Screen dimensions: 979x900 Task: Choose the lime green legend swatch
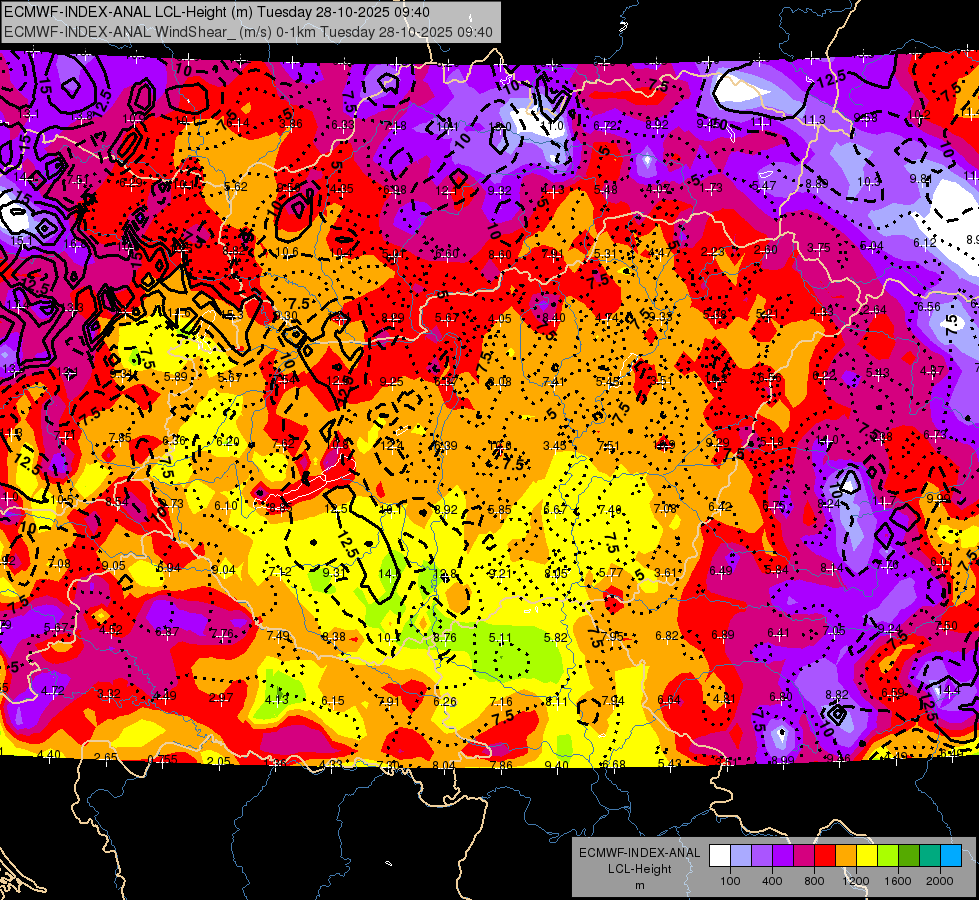tap(888, 856)
